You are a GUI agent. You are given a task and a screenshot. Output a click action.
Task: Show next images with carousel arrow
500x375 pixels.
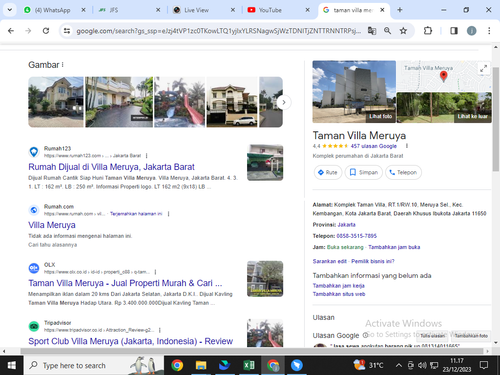click(284, 102)
